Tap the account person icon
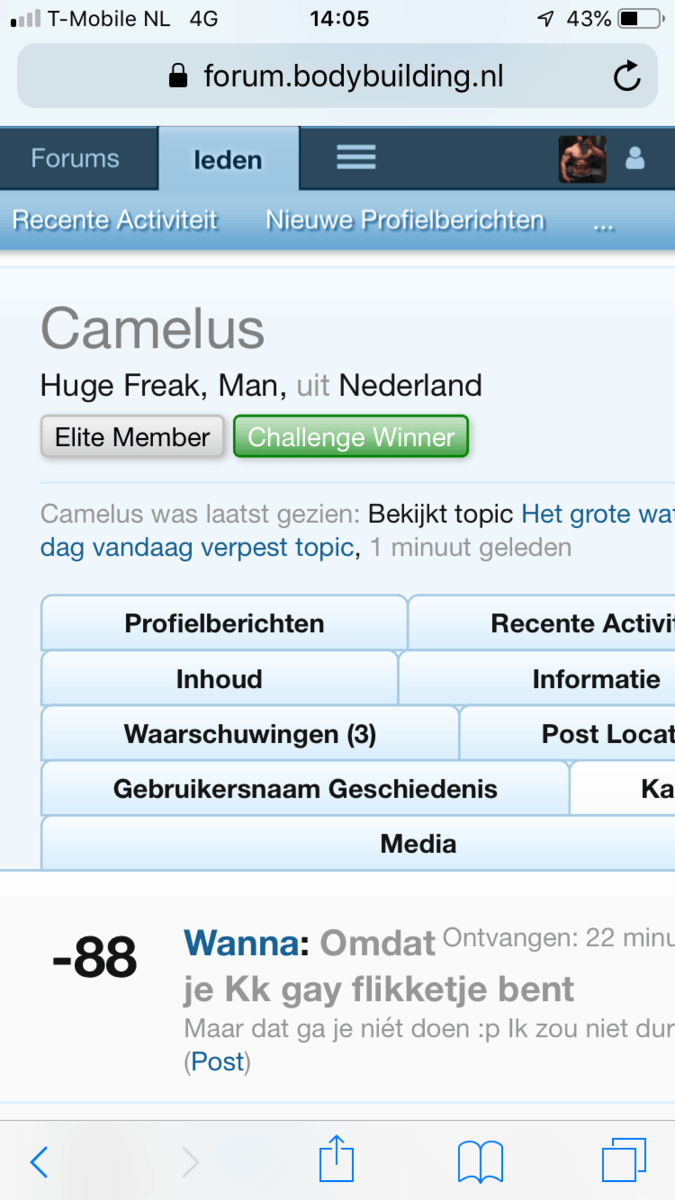The width and height of the screenshot is (675, 1200). click(x=635, y=159)
